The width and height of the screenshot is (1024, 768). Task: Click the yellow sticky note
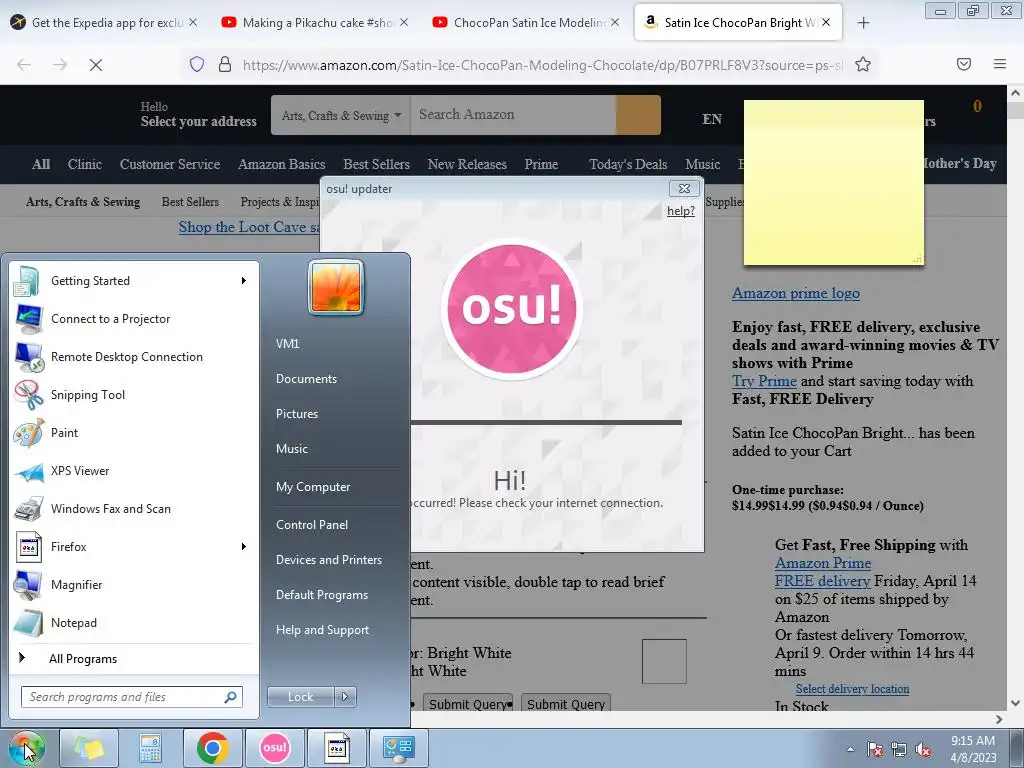pyautogui.click(x=834, y=183)
